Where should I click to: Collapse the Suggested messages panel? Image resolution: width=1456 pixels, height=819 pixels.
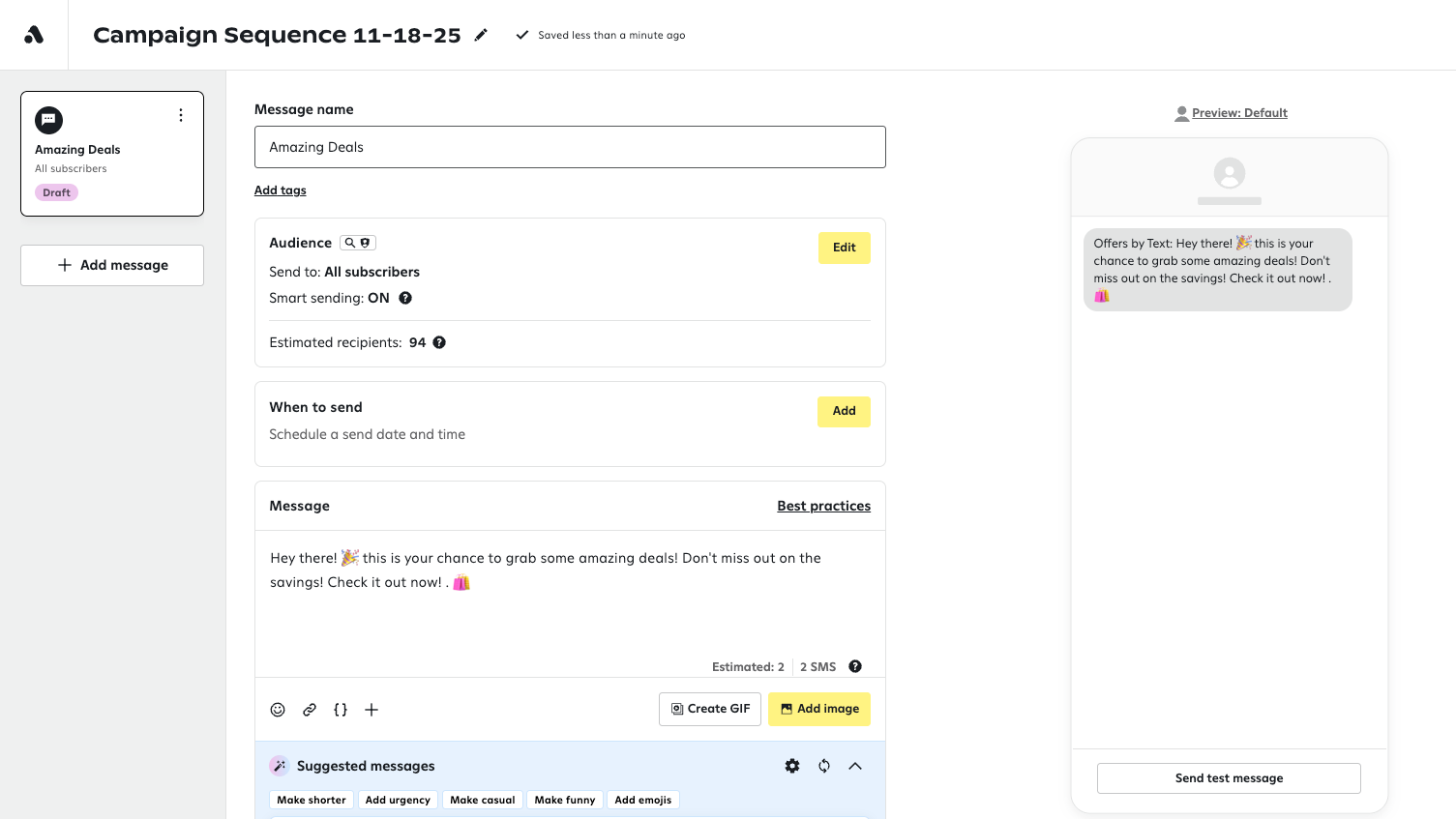coord(855,766)
